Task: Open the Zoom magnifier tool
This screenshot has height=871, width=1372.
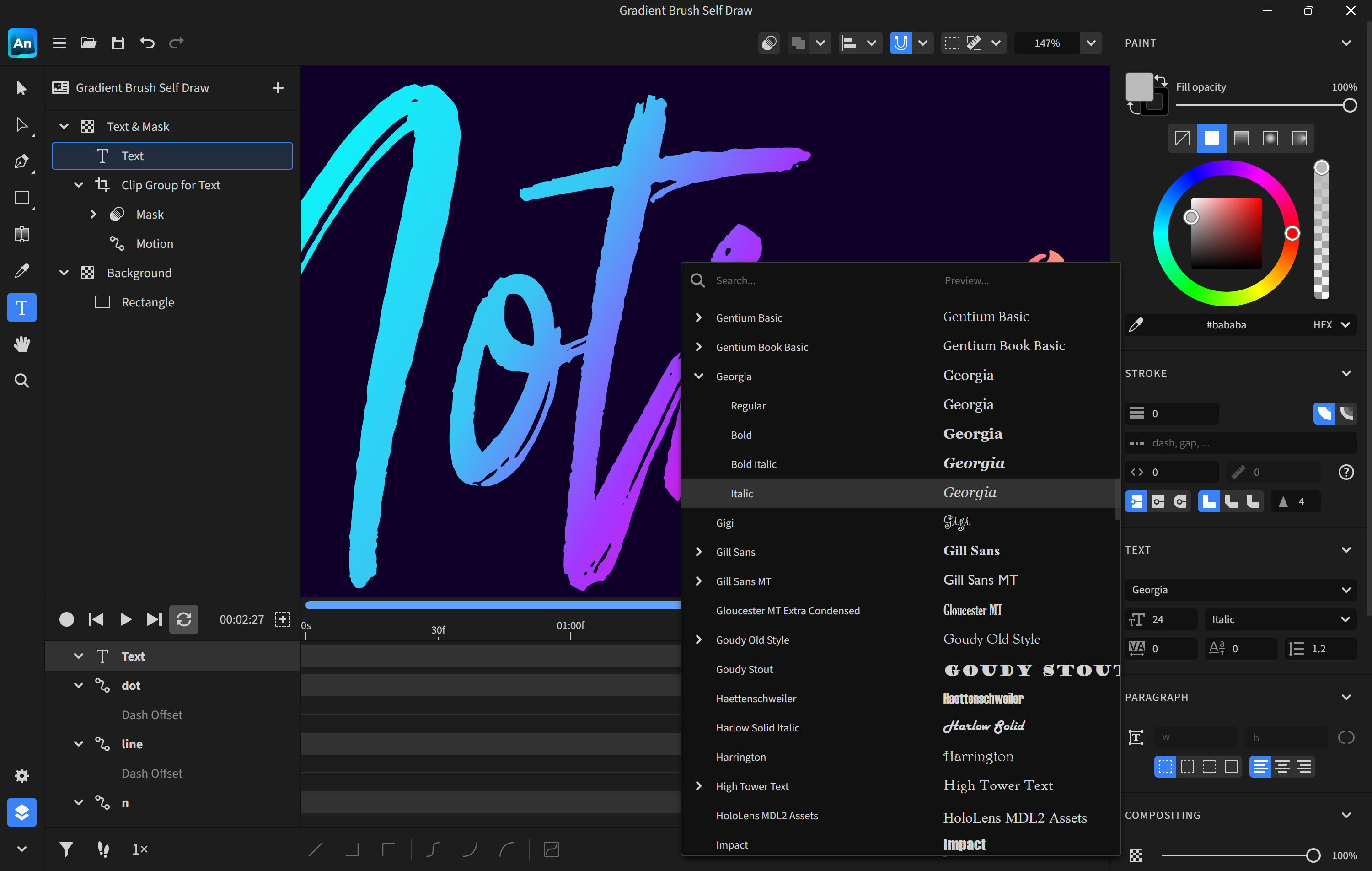Action: 21,380
